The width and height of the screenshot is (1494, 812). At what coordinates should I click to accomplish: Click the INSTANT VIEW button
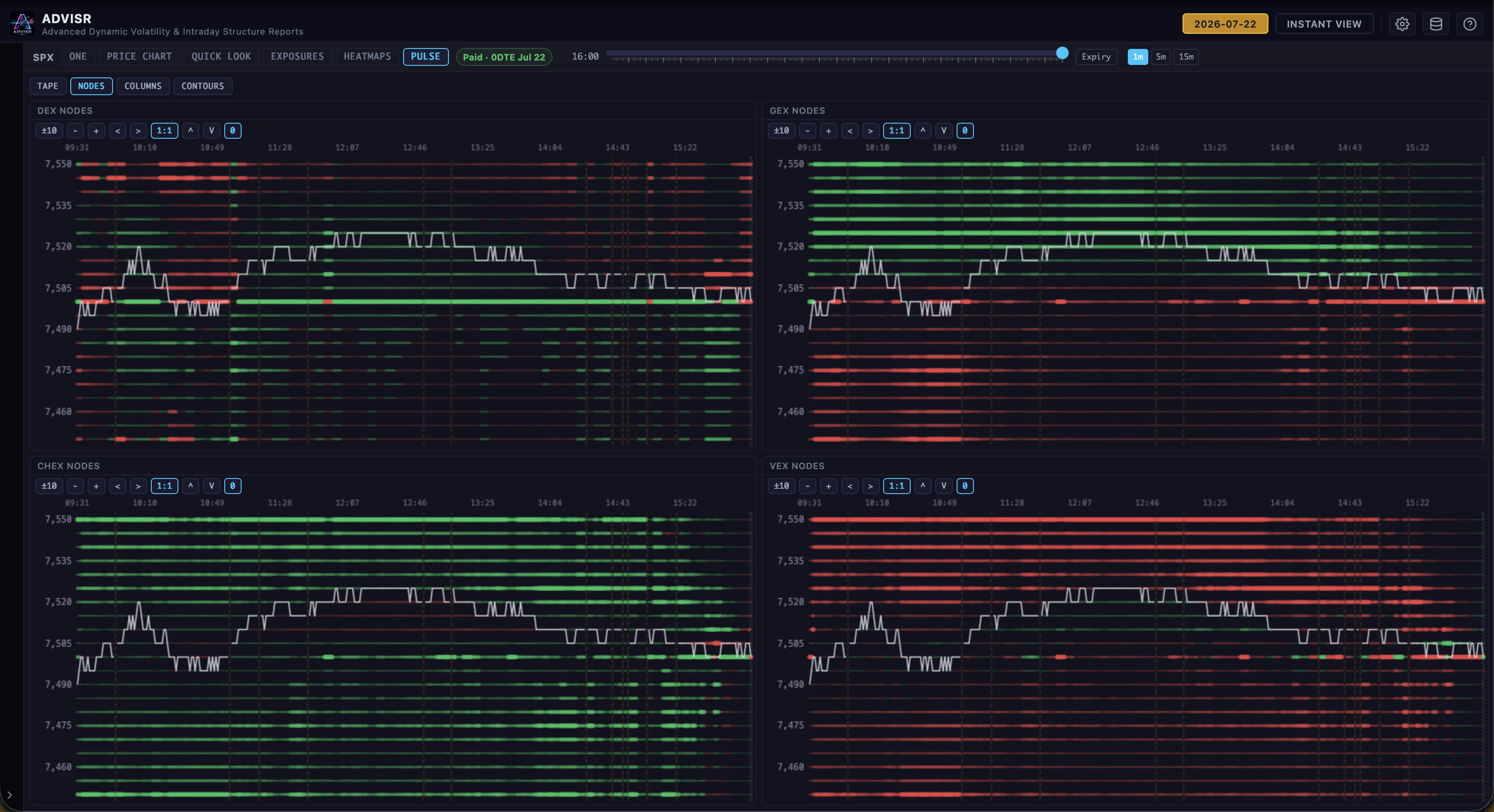1324,24
